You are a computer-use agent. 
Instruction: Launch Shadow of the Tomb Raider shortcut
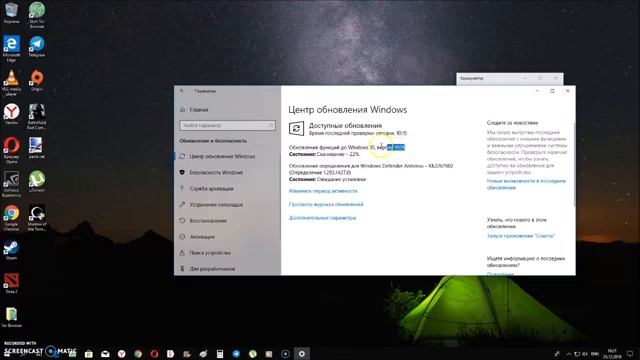[x=37, y=218]
